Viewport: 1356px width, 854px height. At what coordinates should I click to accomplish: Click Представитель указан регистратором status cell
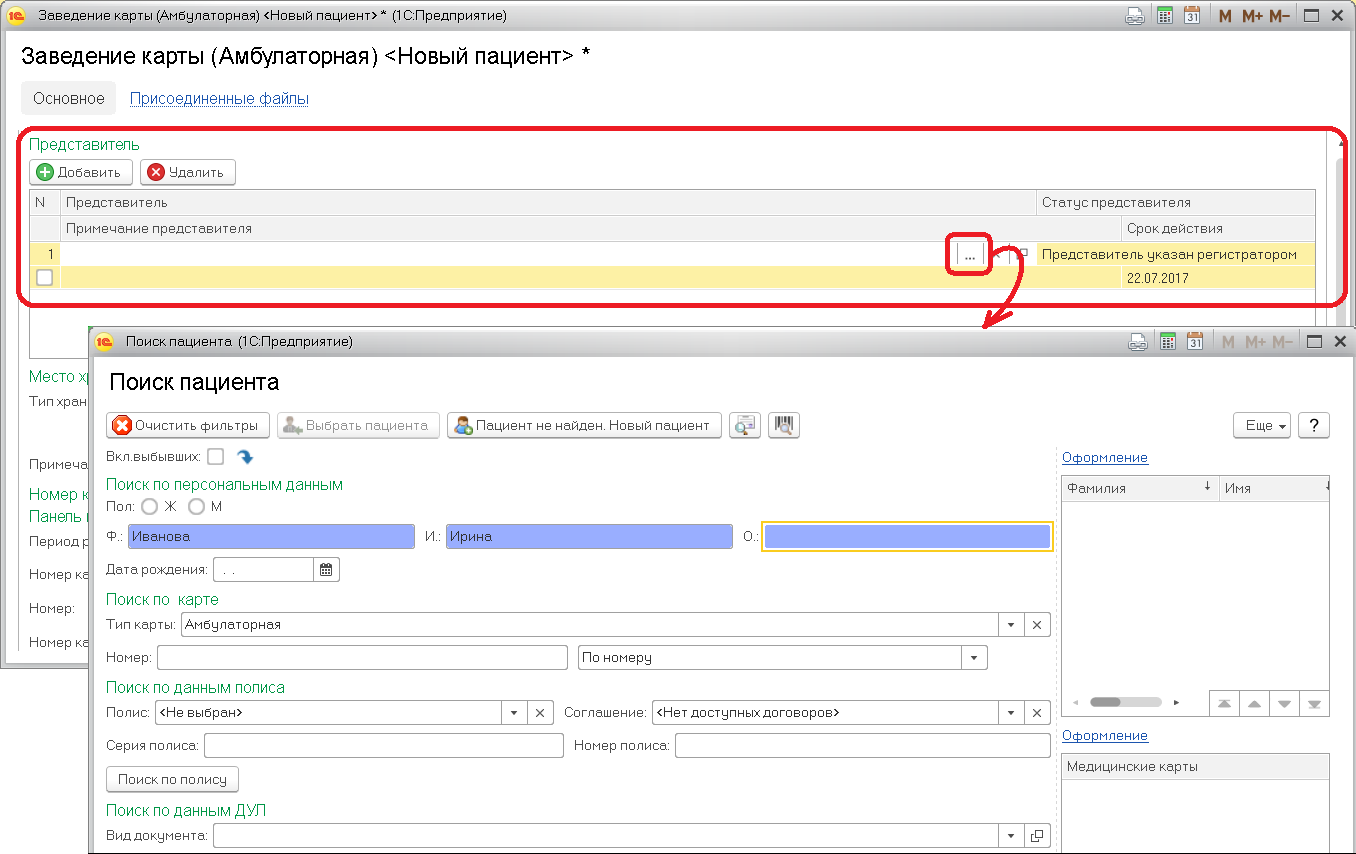click(x=1175, y=255)
